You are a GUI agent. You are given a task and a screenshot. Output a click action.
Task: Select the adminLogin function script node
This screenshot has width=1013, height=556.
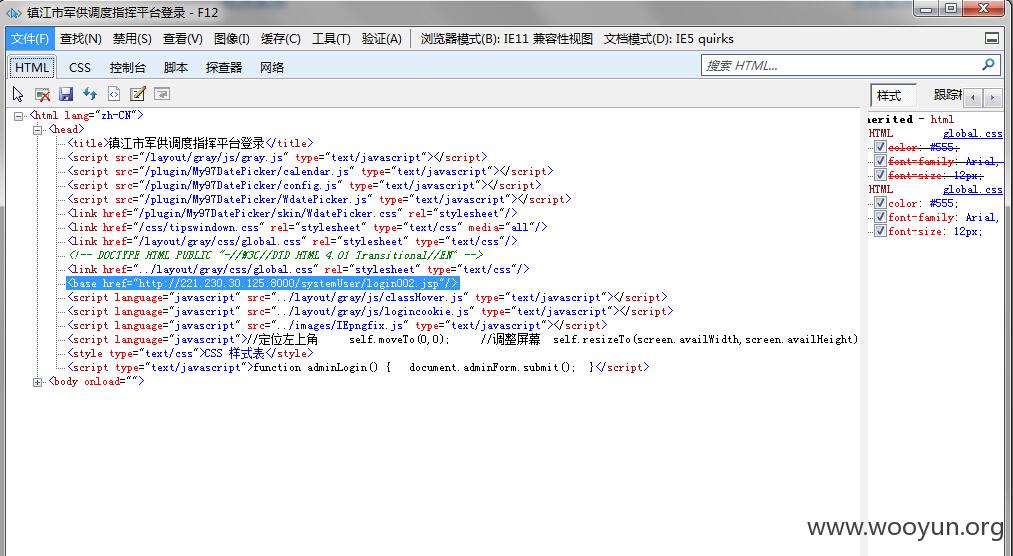coord(358,367)
